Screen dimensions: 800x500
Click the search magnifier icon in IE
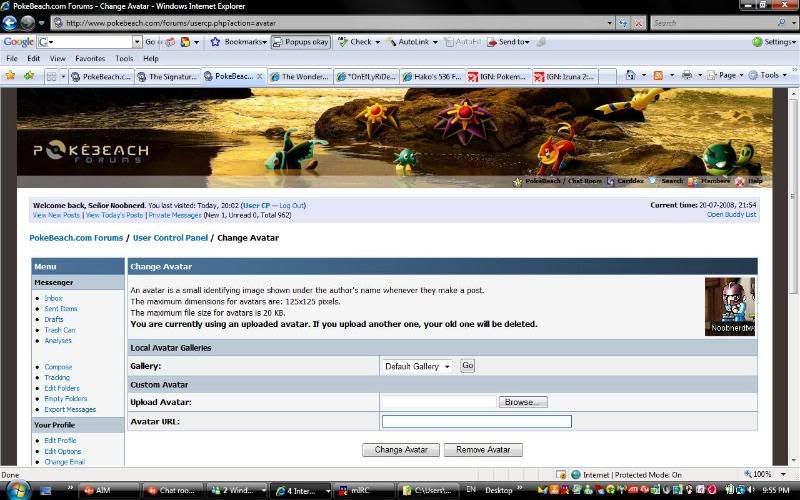click(781, 23)
